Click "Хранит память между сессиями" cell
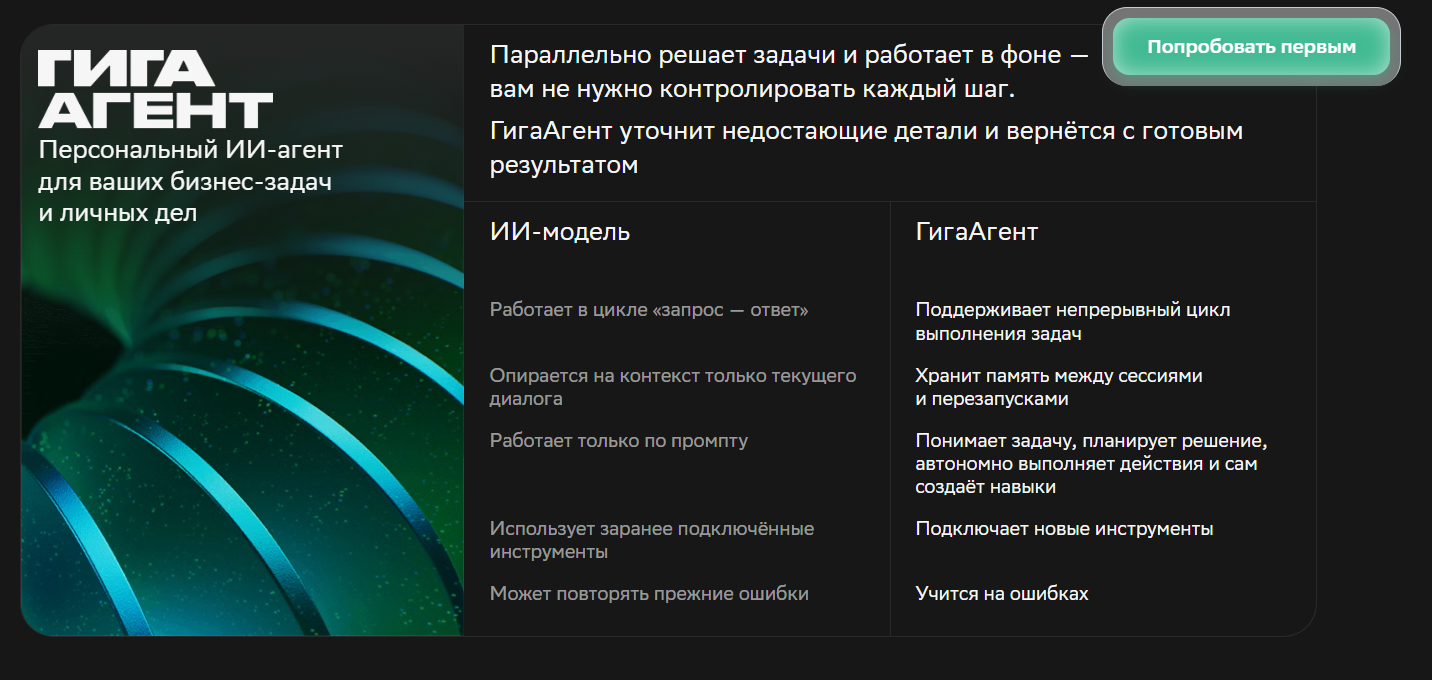Viewport: 1432px width, 680px height. tap(1059, 387)
